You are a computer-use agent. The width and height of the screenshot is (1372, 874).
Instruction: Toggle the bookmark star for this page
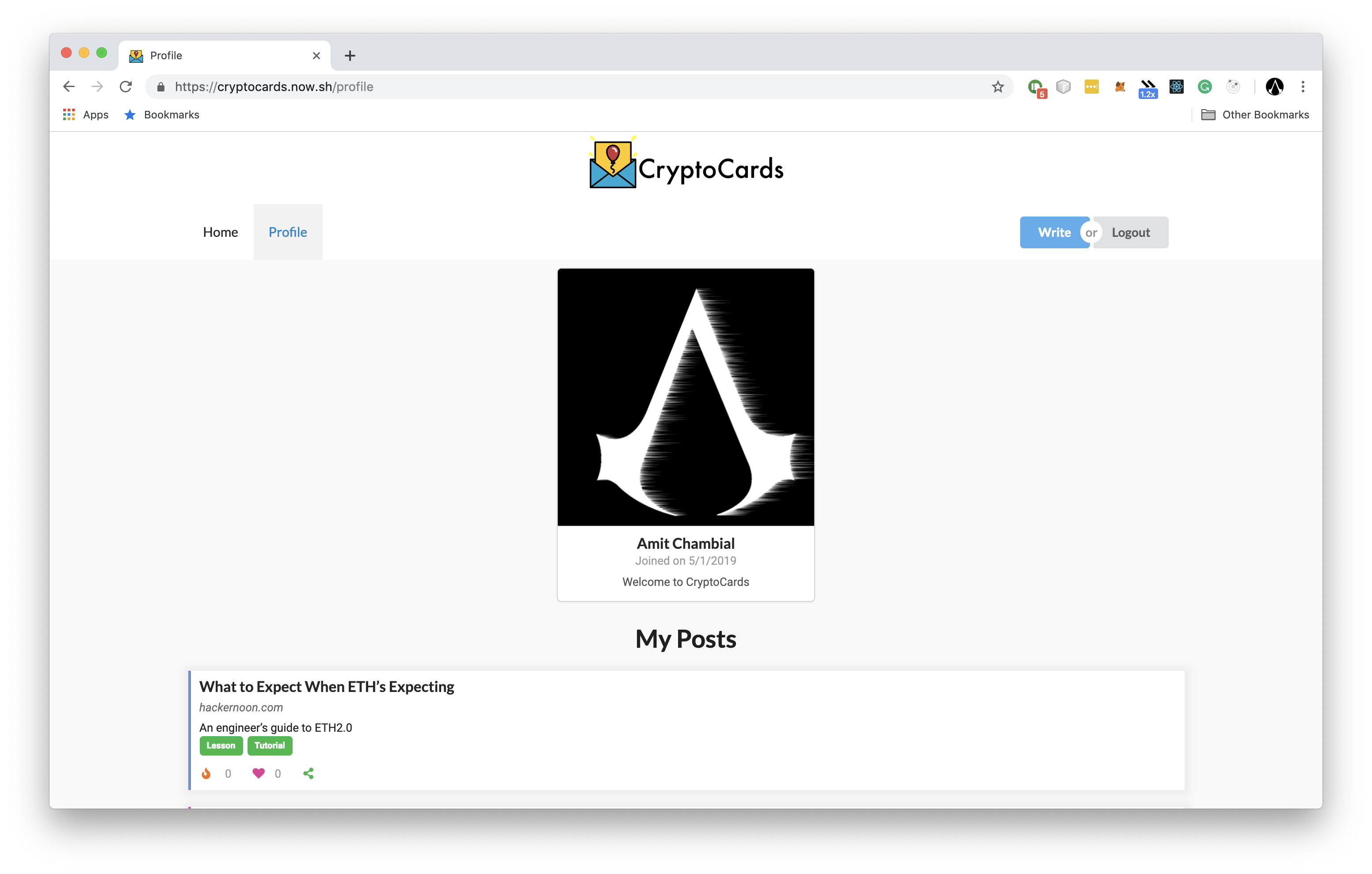pos(998,87)
